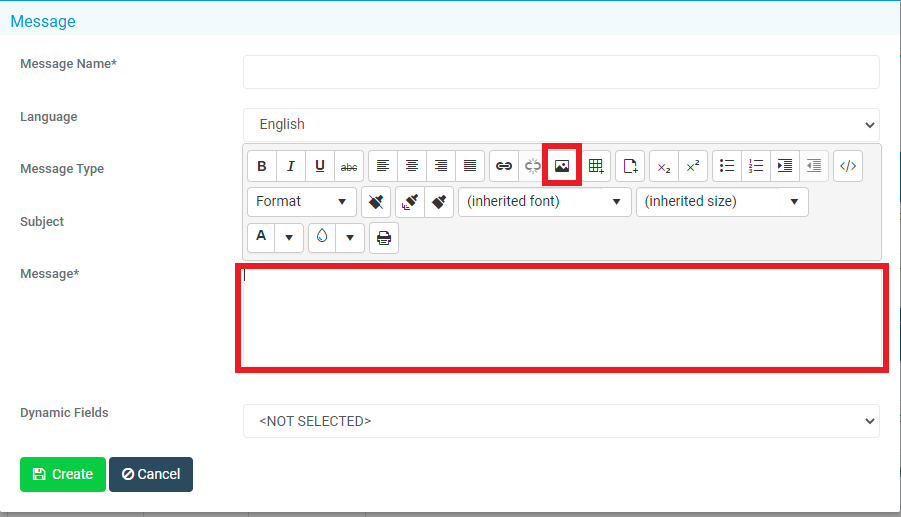901x517 pixels.
Task: Apply italic formatting
Action: (x=291, y=166)
